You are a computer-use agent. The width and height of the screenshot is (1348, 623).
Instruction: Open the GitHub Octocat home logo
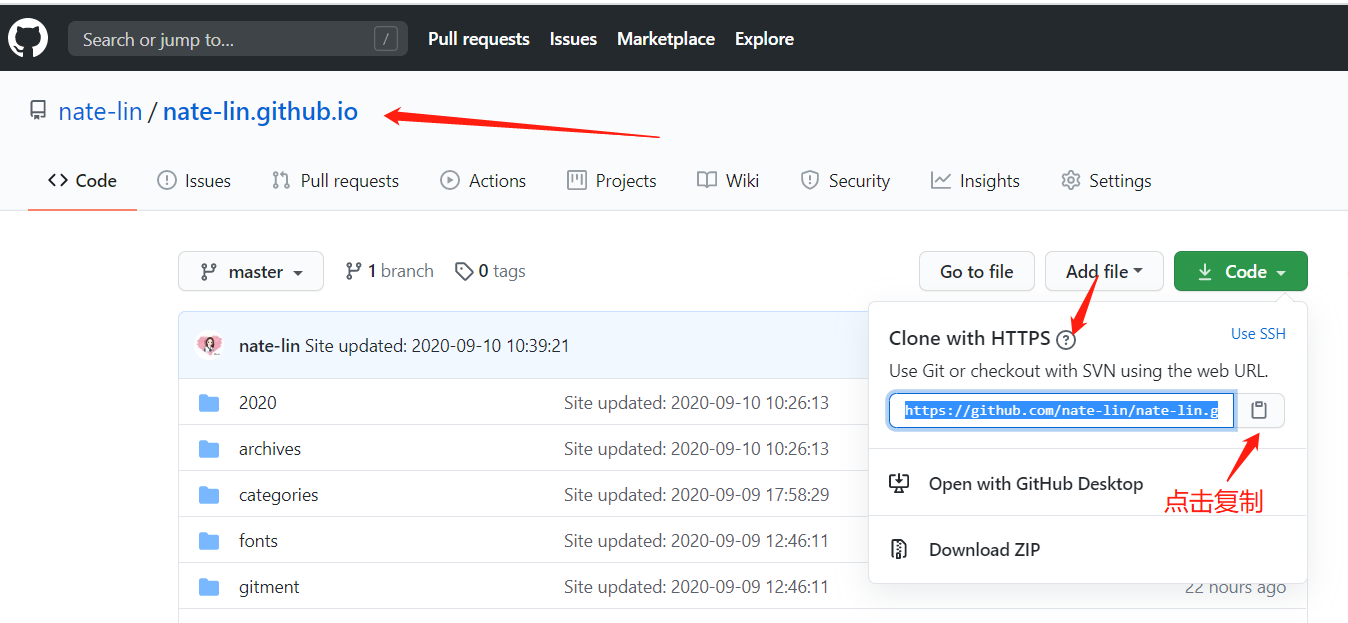pyautogui.click(x=28, y=39)
